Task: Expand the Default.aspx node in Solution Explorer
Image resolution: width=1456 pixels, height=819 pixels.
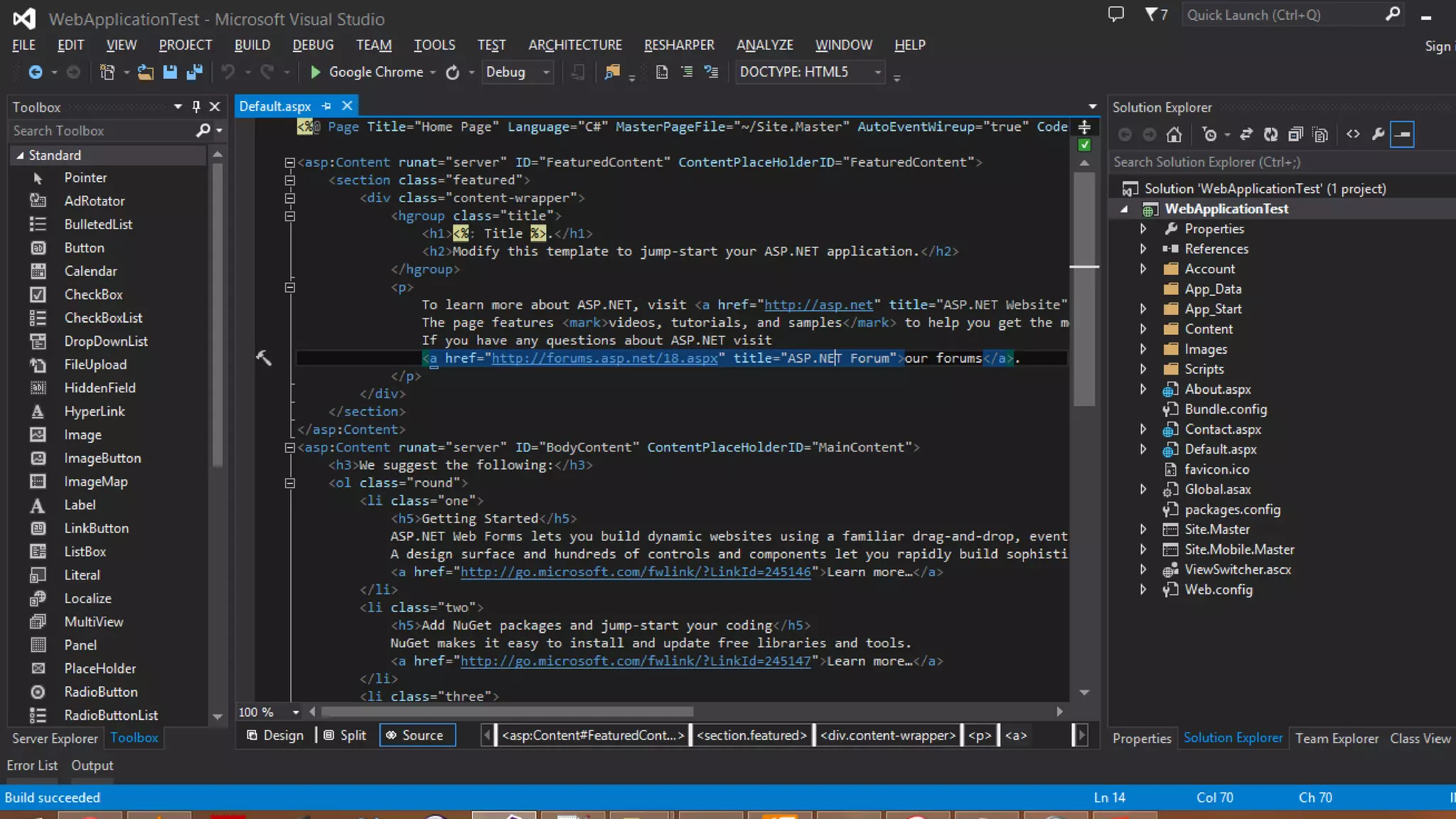Action: 1143,449
